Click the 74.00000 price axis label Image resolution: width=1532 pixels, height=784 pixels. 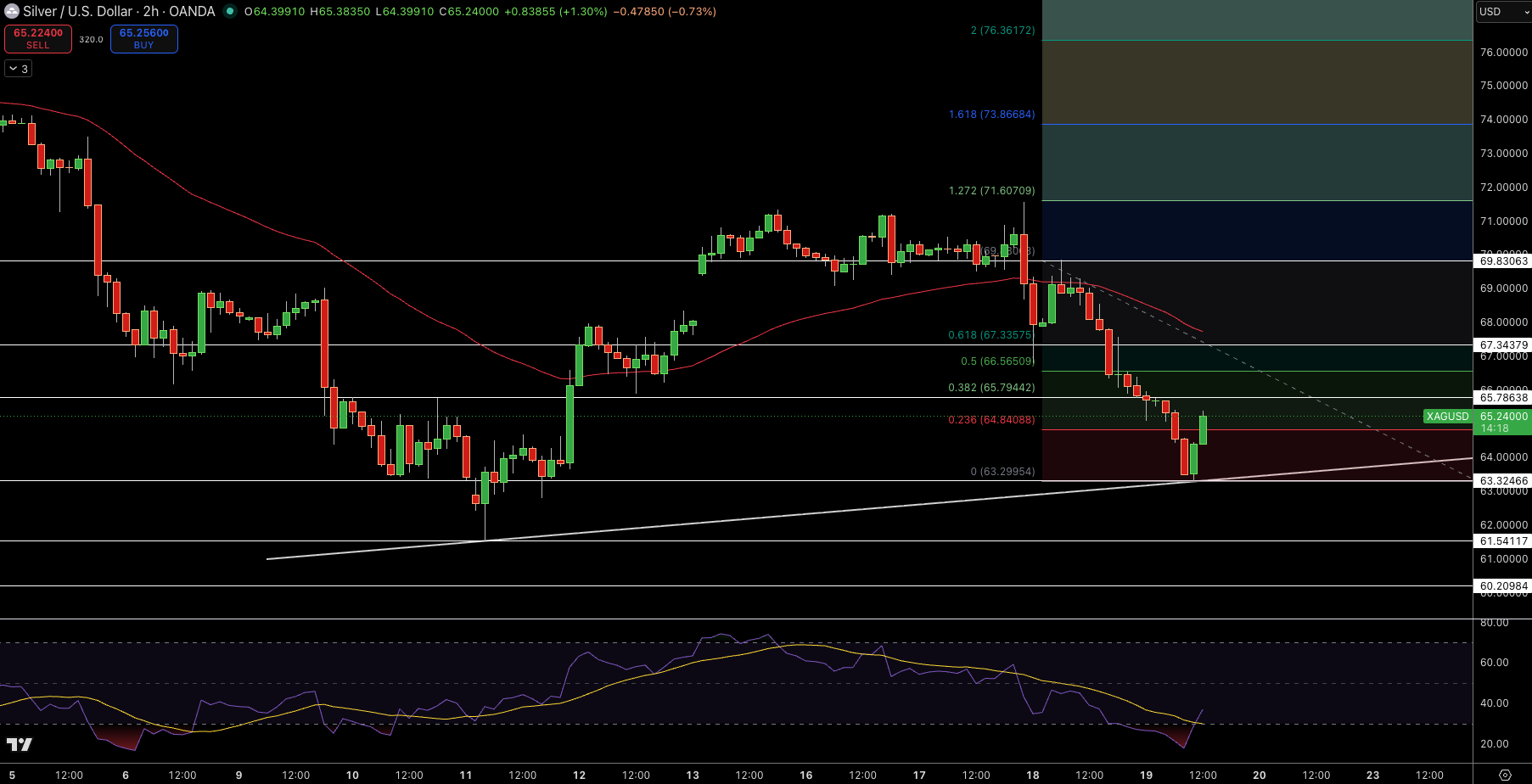pyautogui.click(x=1503, y=119)
